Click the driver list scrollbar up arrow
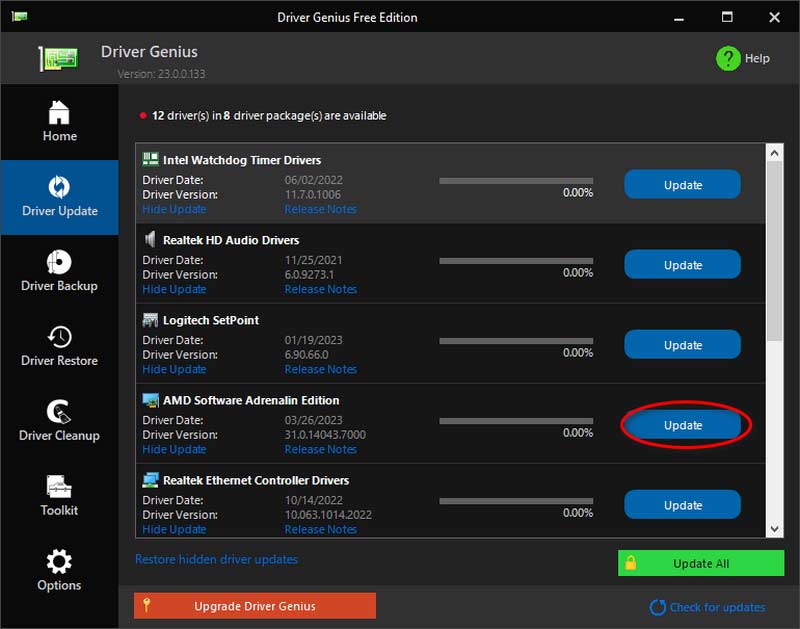The height and width of the screenshot is (629, 800). pyautogui.click(x=774, y=153)
